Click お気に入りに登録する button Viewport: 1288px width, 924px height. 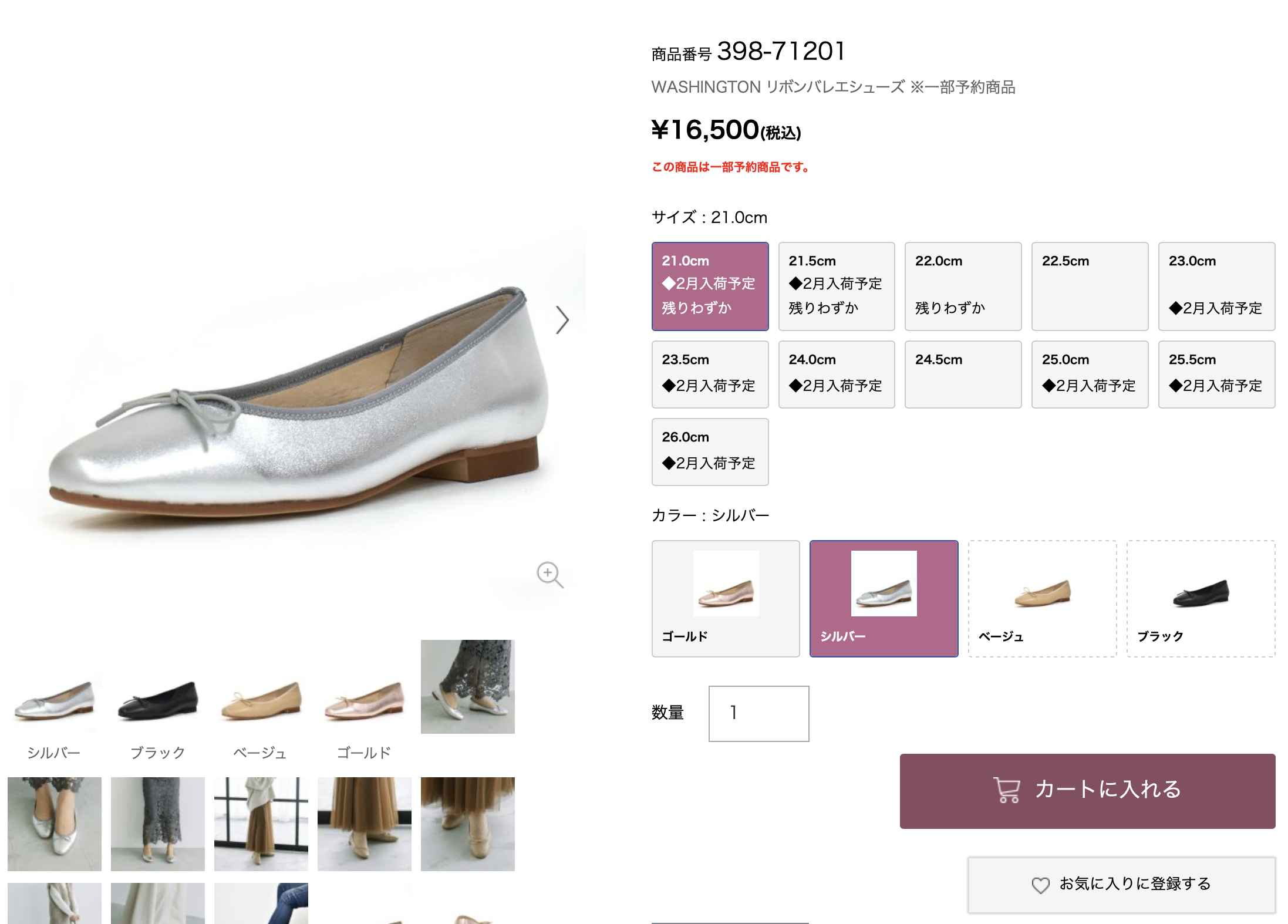coord(1121,884)
